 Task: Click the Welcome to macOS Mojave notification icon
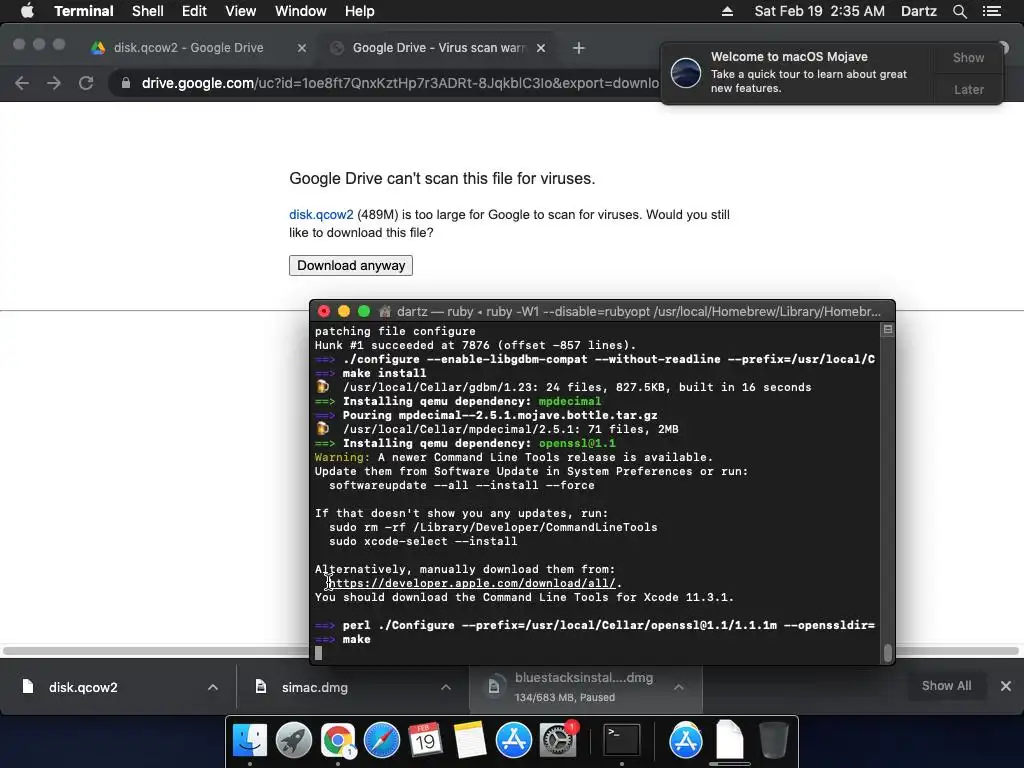pyautogui.click(x=686, y=72)
